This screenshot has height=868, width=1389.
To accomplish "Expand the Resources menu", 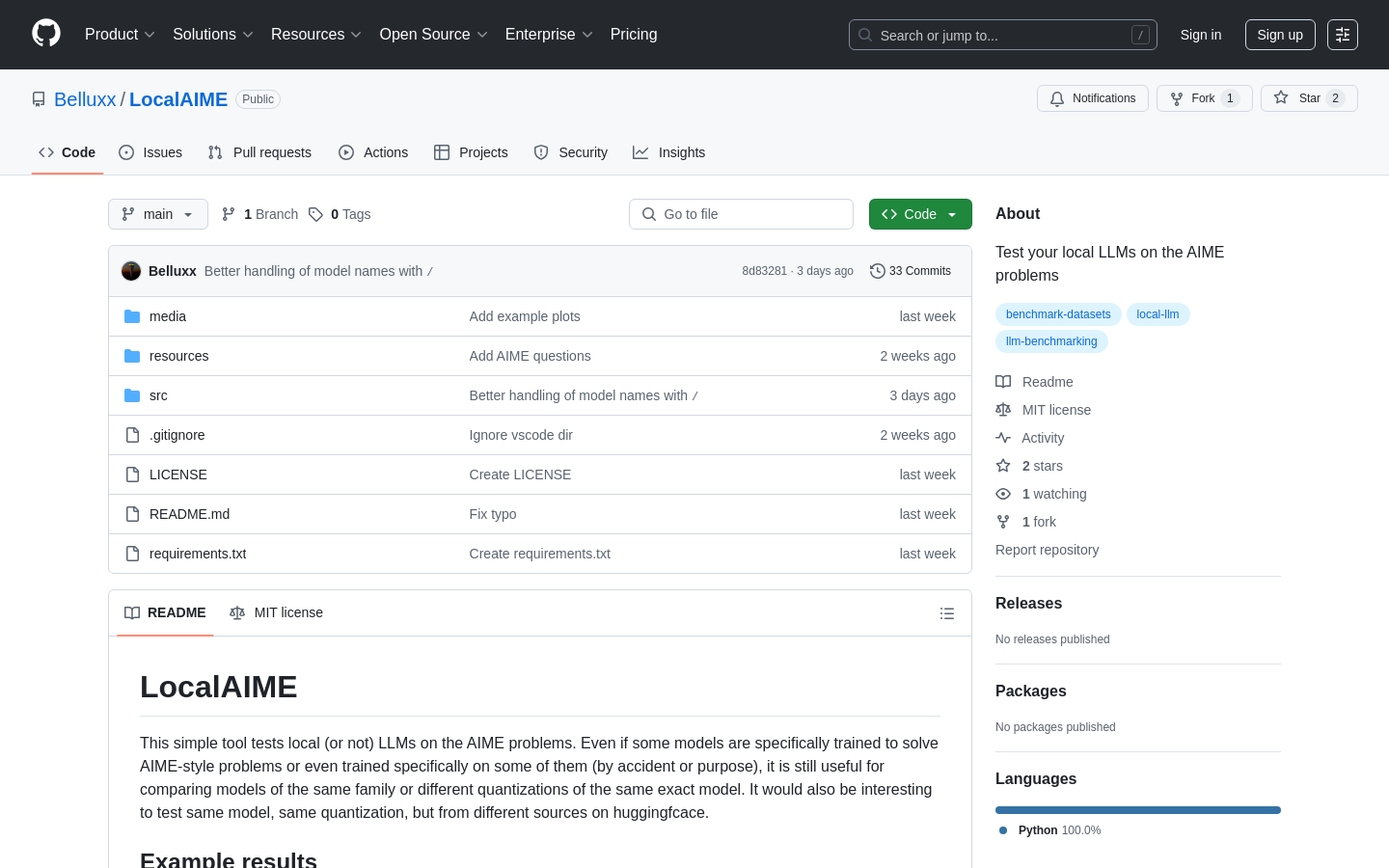I will [x=316, y=35].
